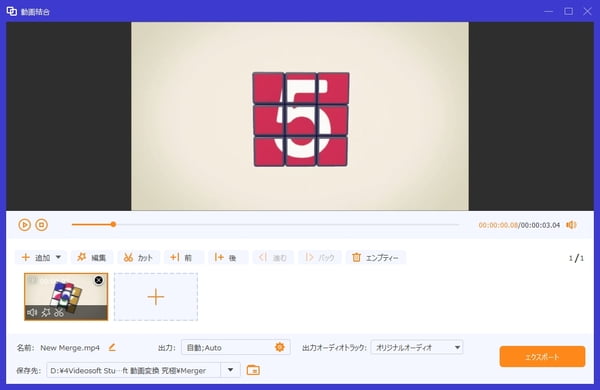The width and height of the screenshot is (600, 390).
Task: Remove clip with X on thumbnail
Action: coord(99,280)
